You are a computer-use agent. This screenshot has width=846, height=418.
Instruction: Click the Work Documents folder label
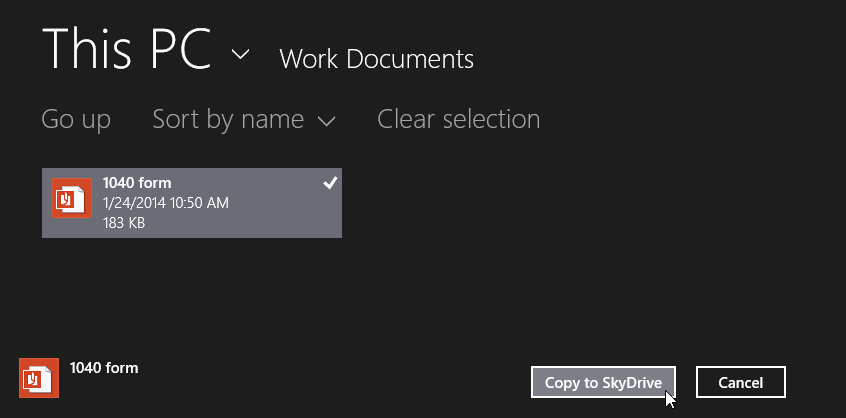click(x=376, y=59)
